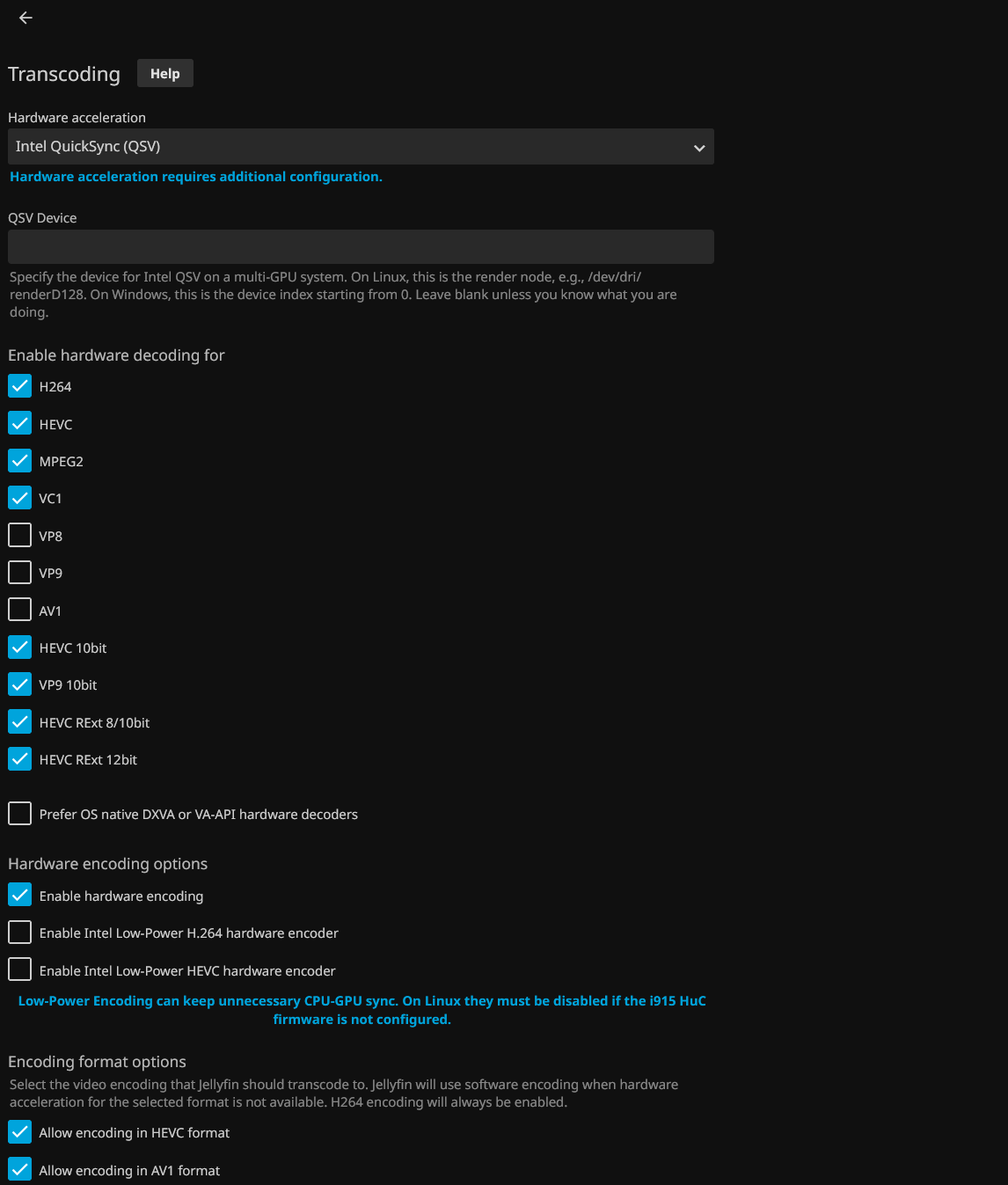Enable AV1 hardware decoding

(x=19, y=611)
